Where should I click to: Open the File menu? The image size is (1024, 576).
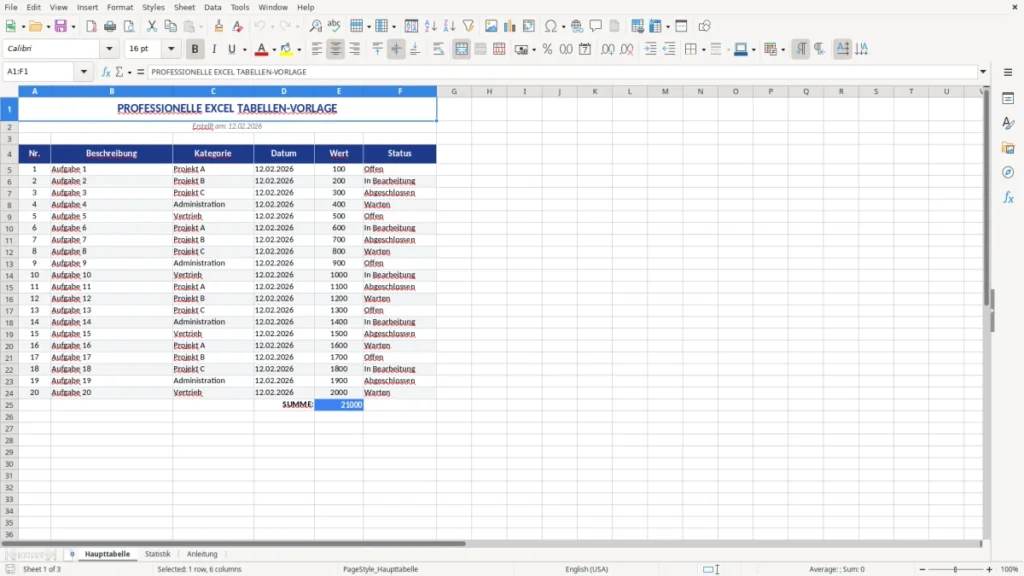coord(11,7)
